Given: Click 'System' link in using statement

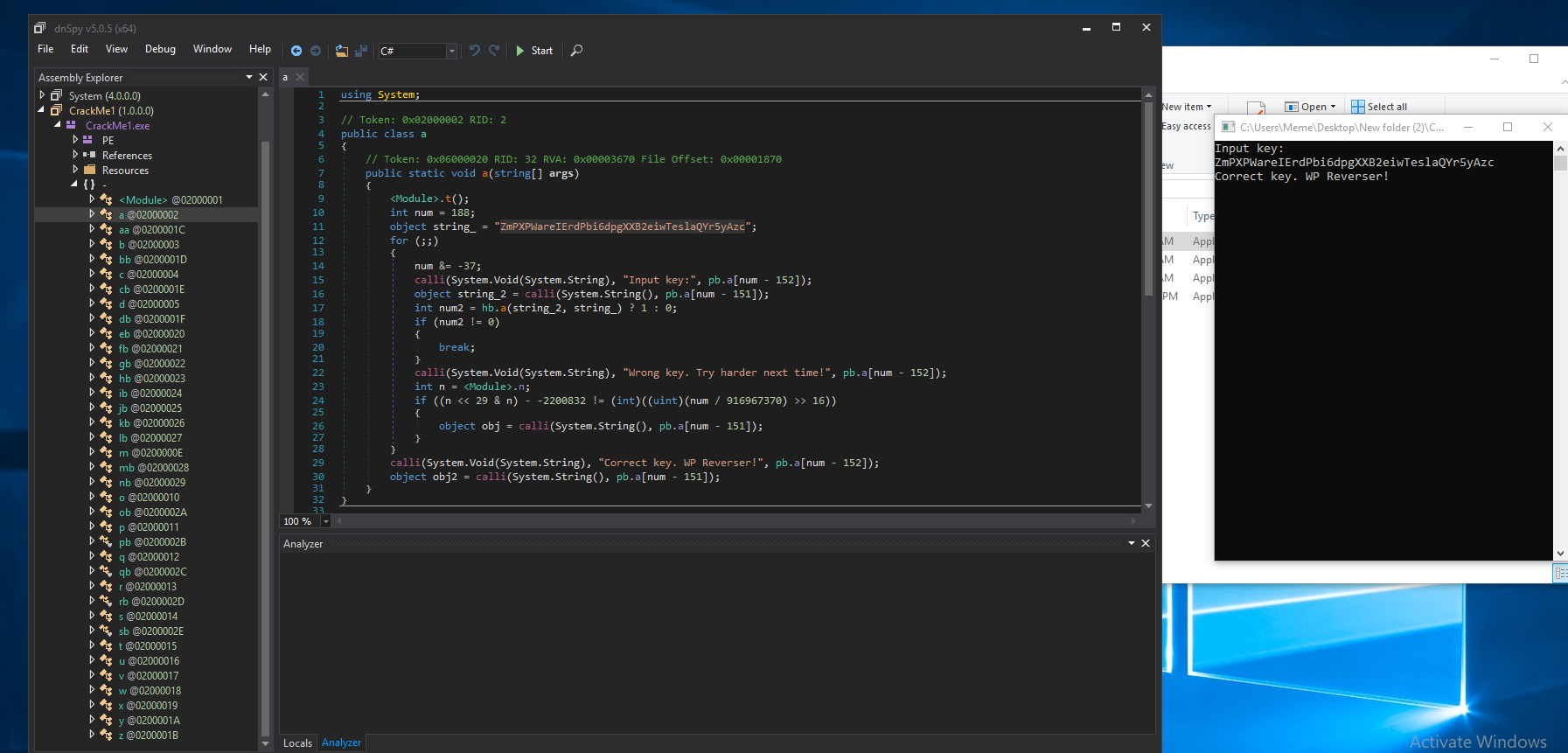Looking at the screenshot, I should coord(396,94).
